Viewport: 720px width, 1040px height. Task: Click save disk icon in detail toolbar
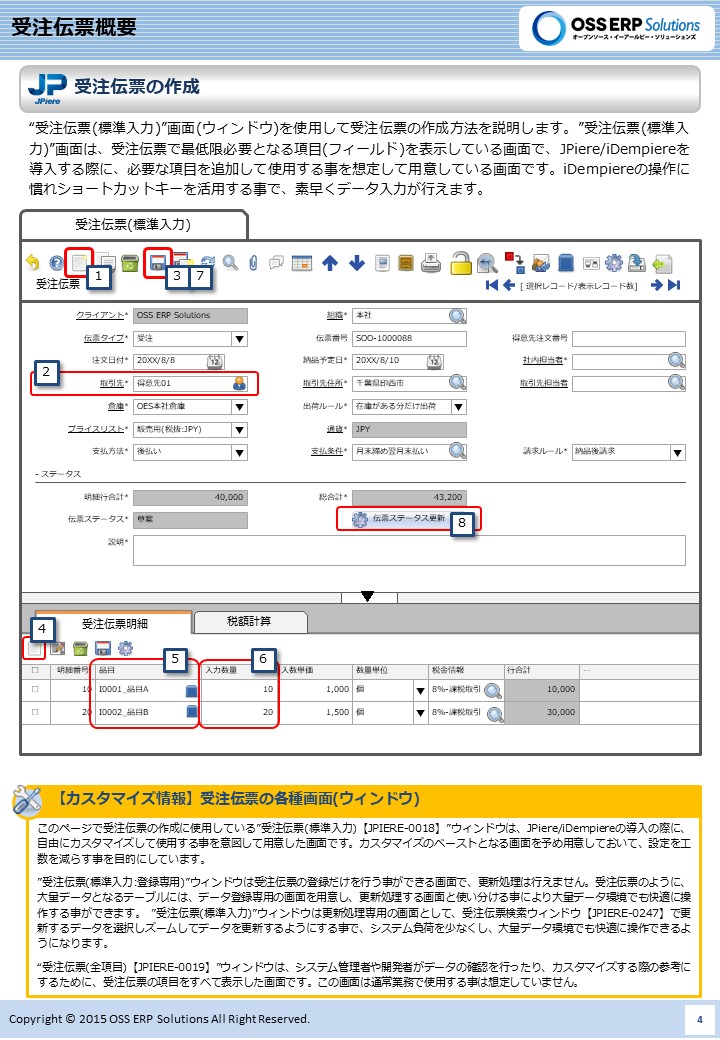click(x=103, y=649)
